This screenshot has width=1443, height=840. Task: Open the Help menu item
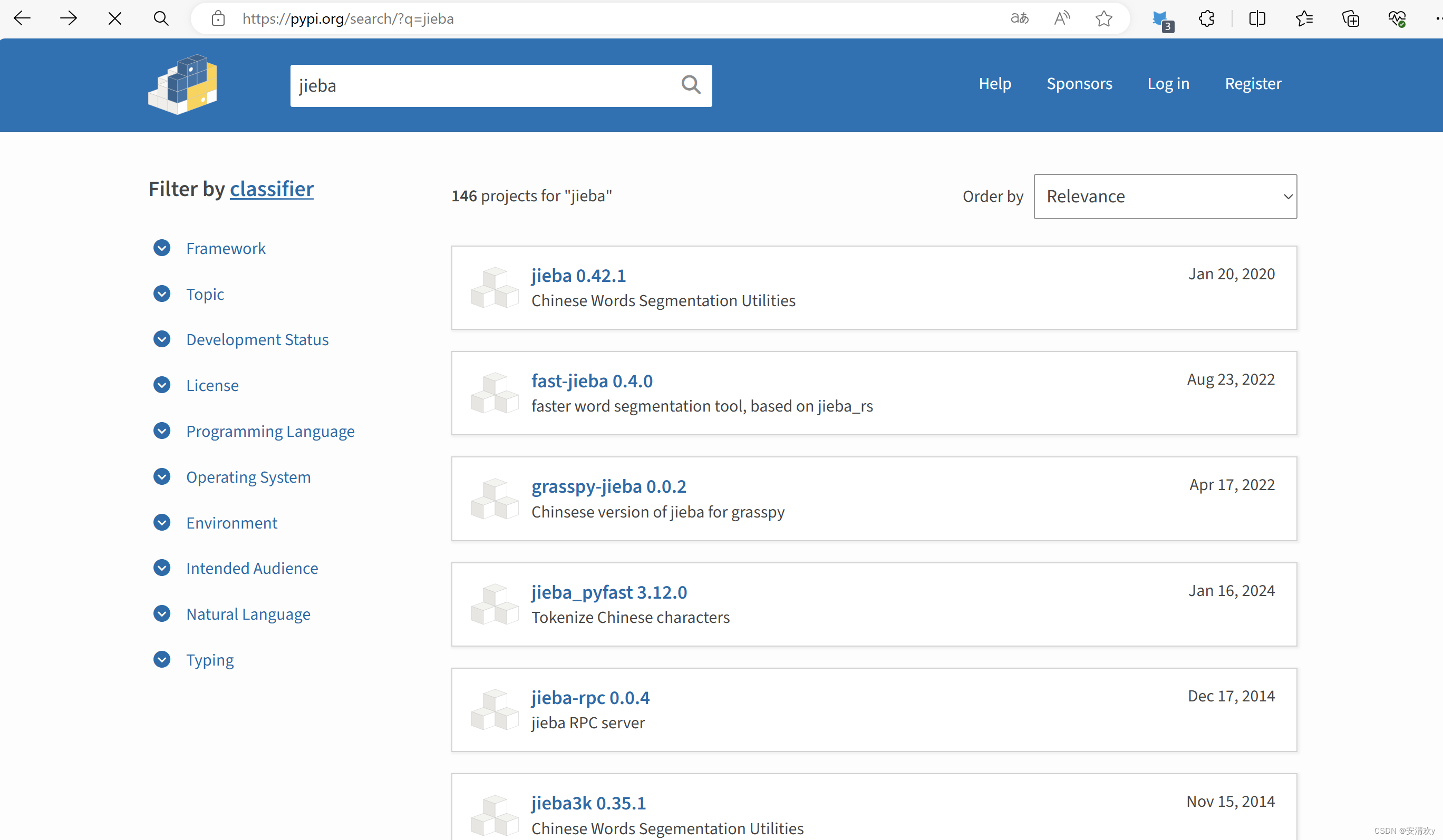click(995, 84)
